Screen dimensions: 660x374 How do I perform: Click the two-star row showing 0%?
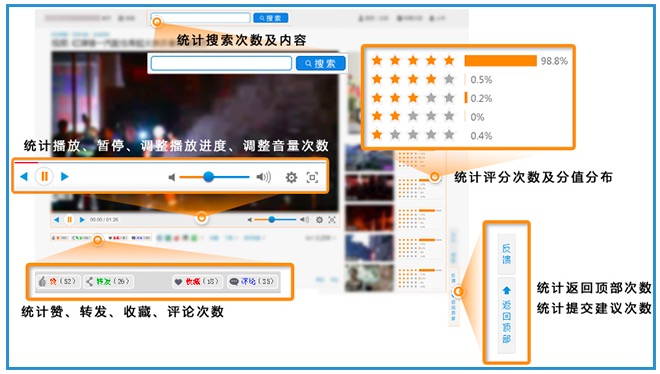click(x=428, y=116)
